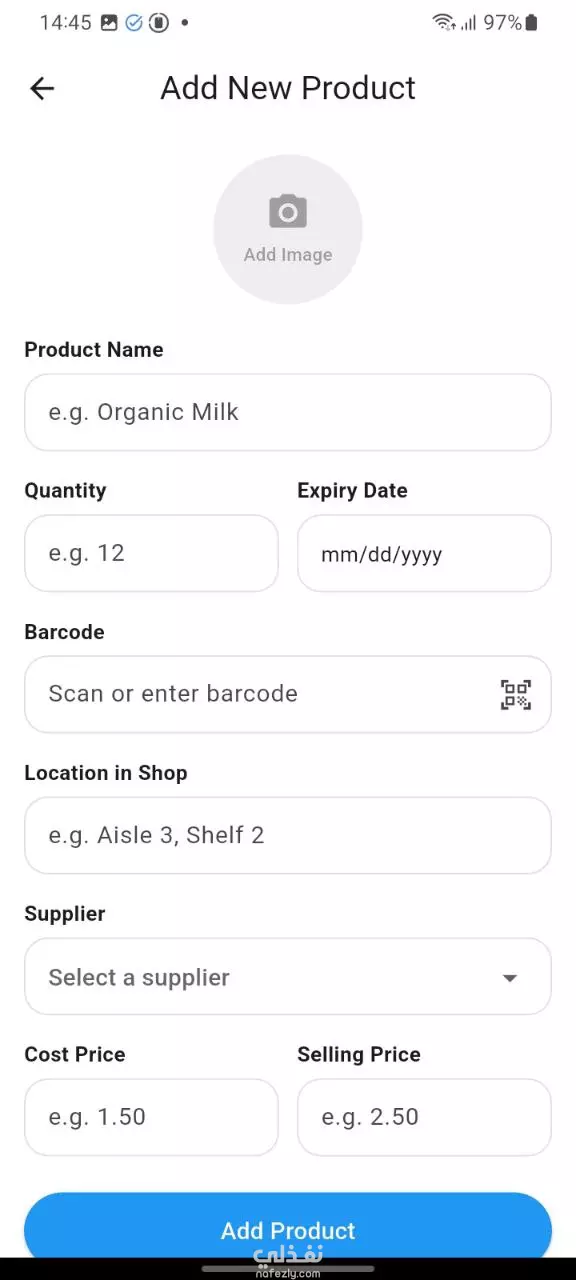Screen dimensions: 576x1280
Task: Select the Location in Shop field
Action: pos(288,835)
